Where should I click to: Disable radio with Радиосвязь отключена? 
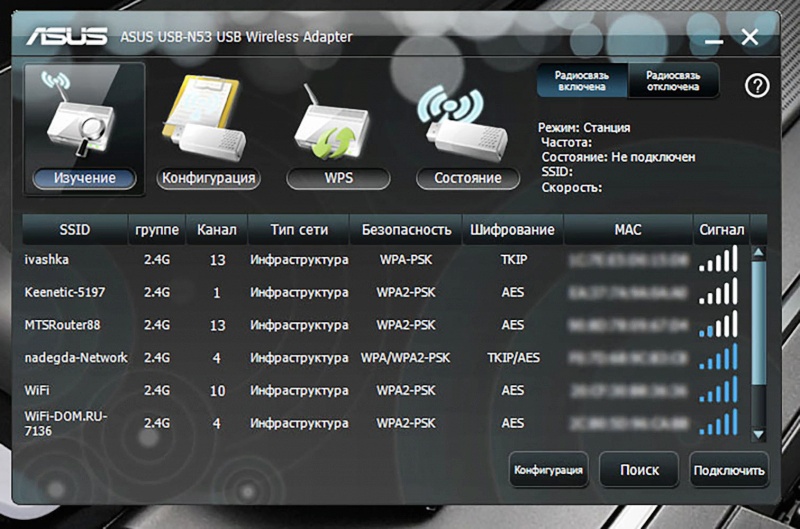click(673, 81)
